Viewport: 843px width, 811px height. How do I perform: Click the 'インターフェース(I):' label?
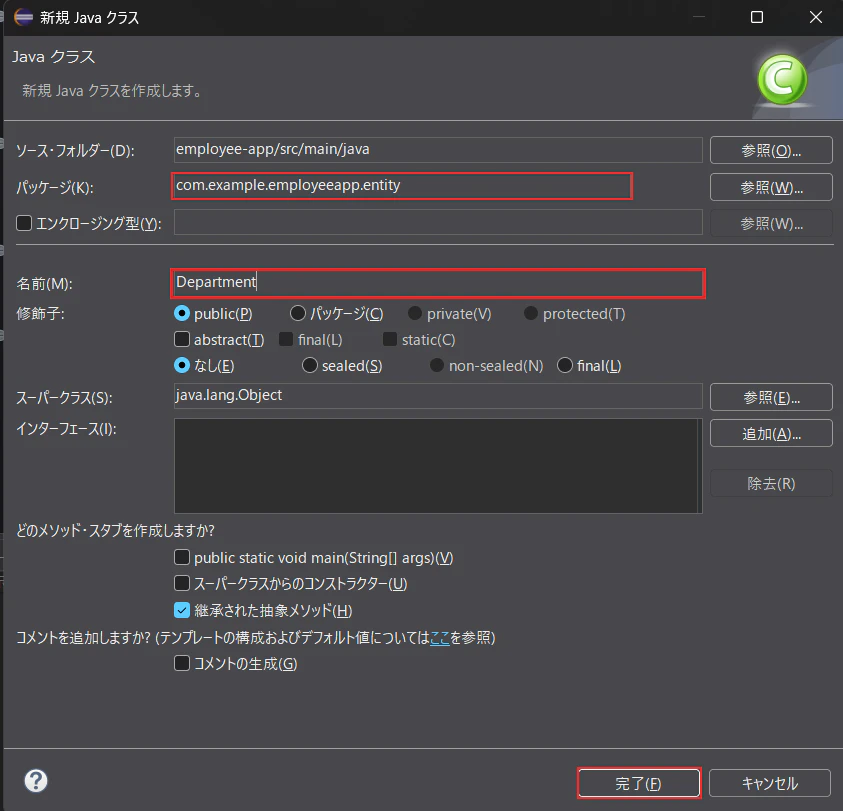pyautogui.click(x=67, y=429)
